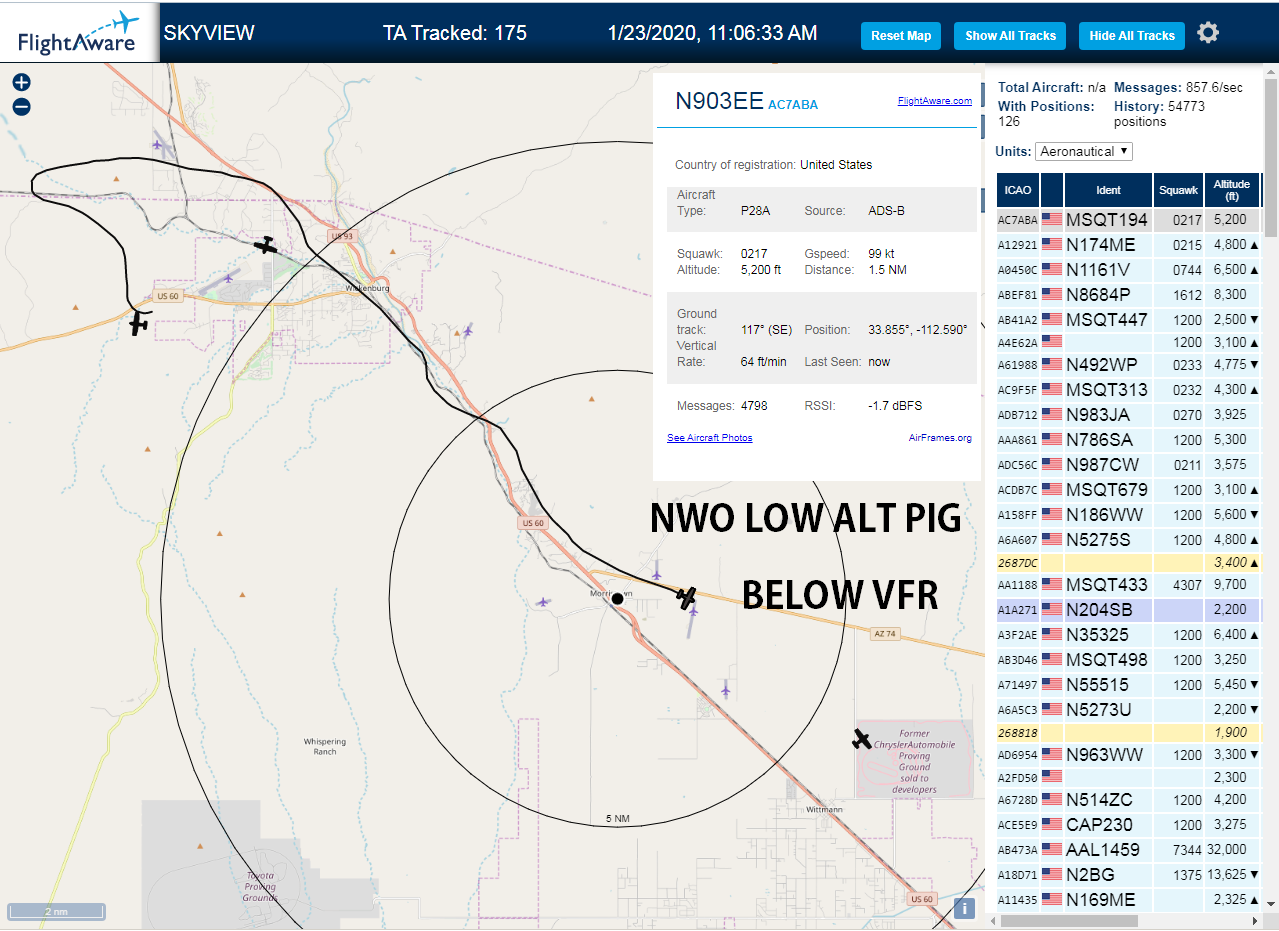Select the N169ME row

[x=1128, y=900]
